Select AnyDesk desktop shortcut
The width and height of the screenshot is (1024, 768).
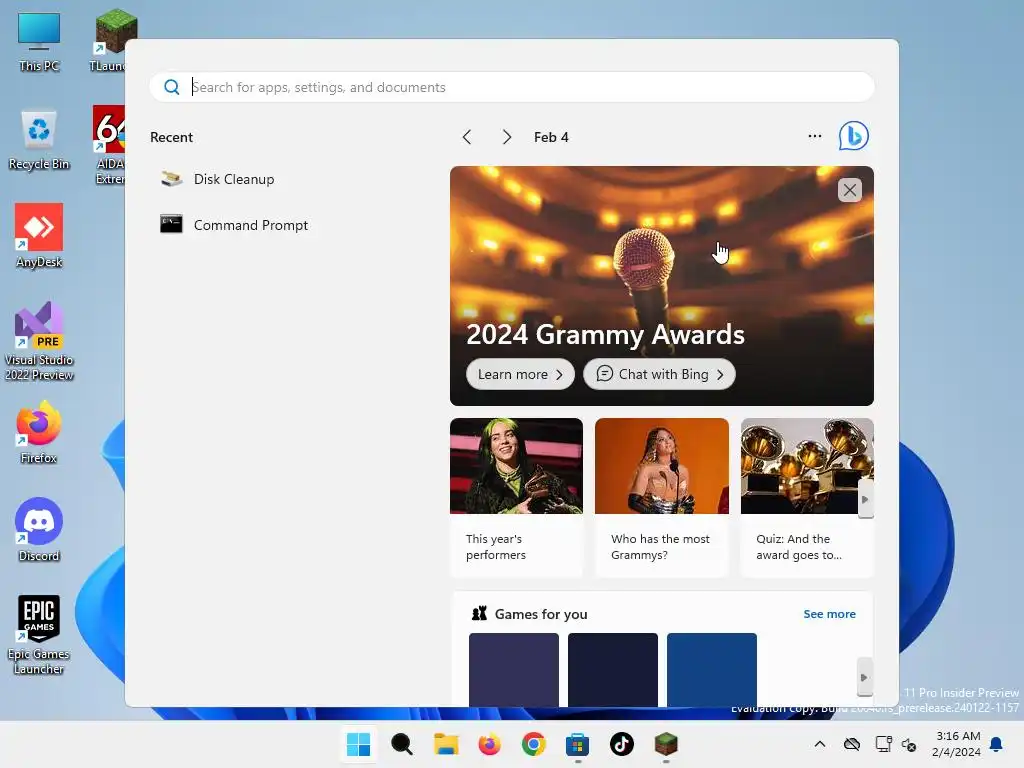point(39,236)
